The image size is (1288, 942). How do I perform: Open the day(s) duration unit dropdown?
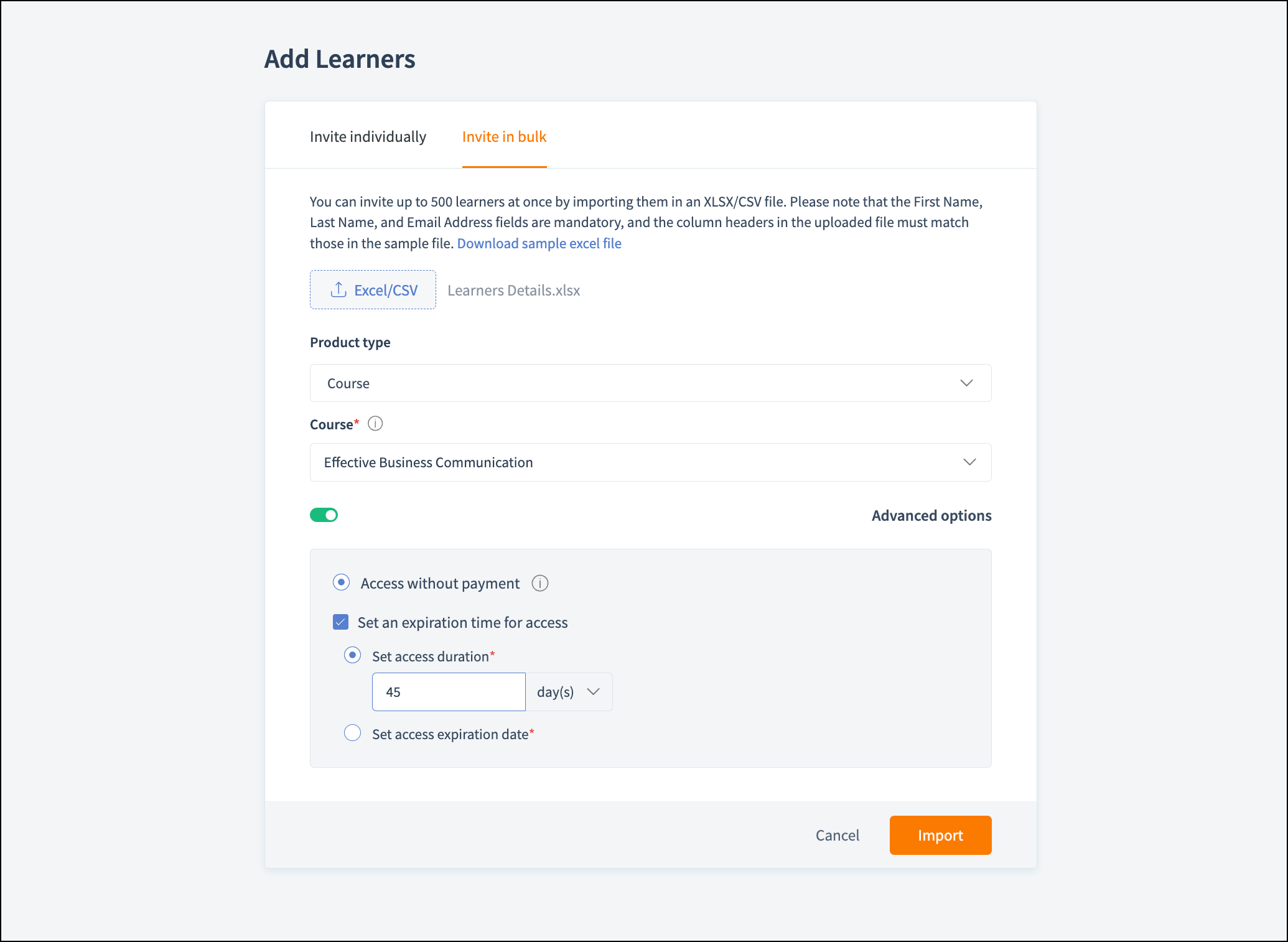(567, 692)
